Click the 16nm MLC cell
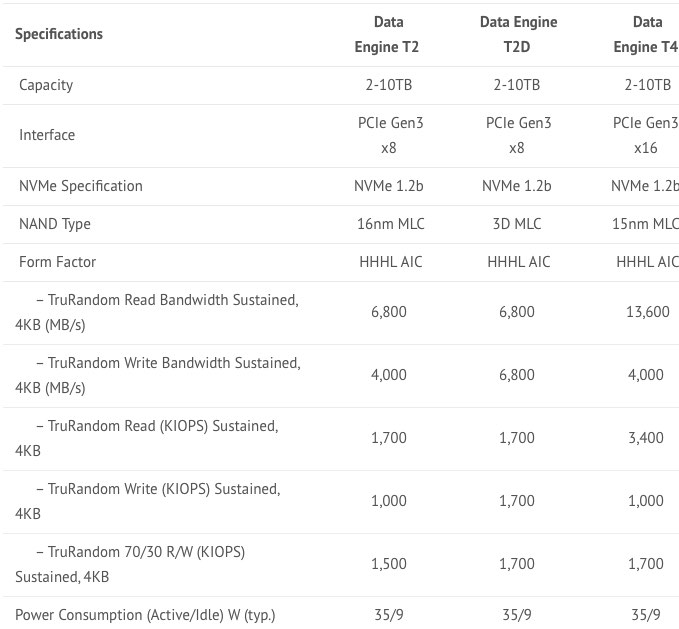Image resolution: width=679 pixels, height=629 pixels. pyautogui.click(x=388, y=224)
